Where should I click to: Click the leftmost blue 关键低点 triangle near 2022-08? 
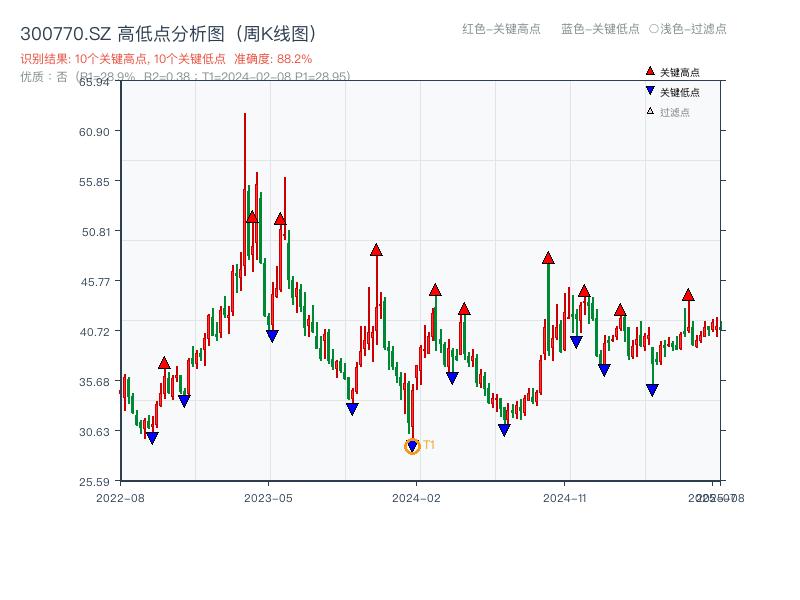[x=152, y=438]
